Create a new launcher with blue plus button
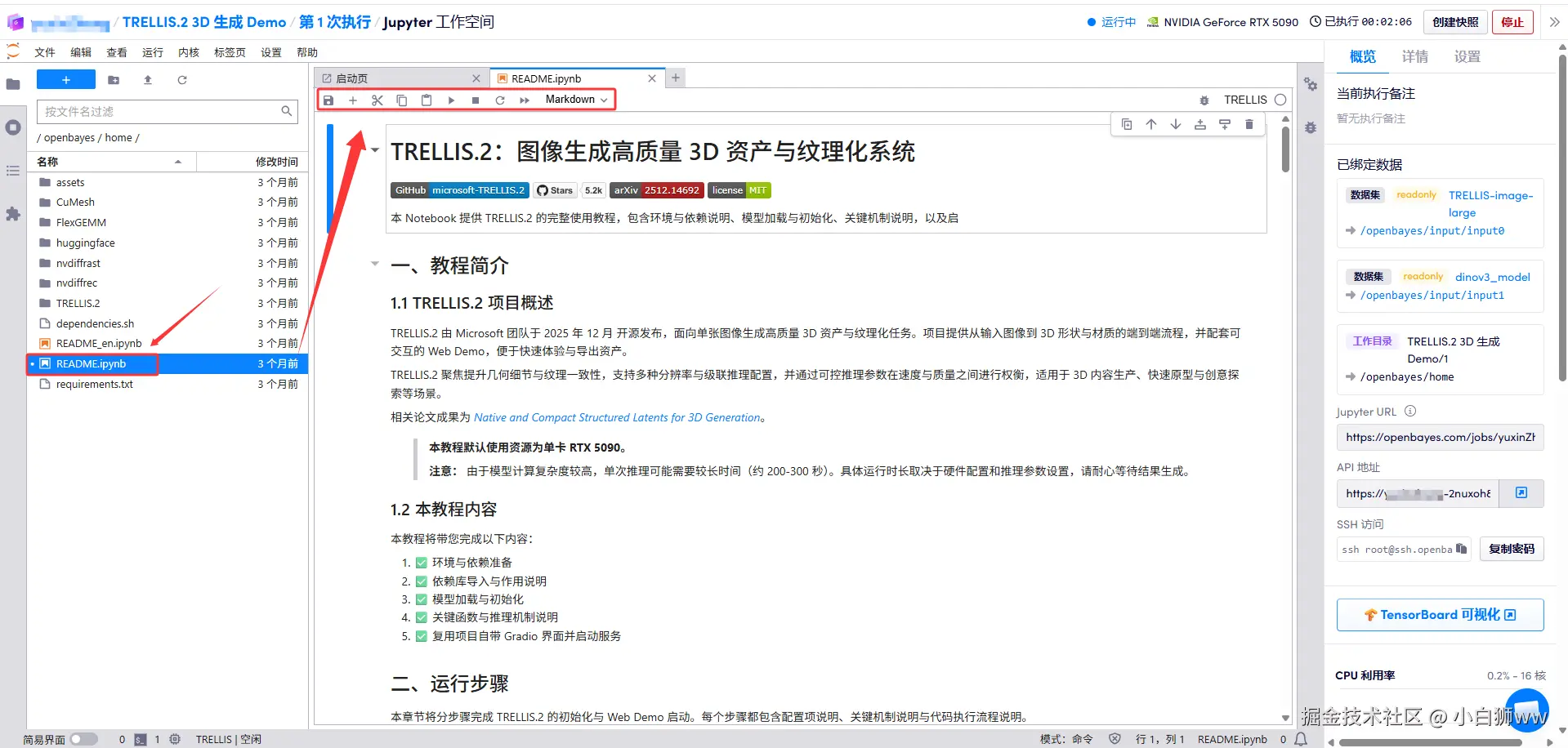 (66, 79)
